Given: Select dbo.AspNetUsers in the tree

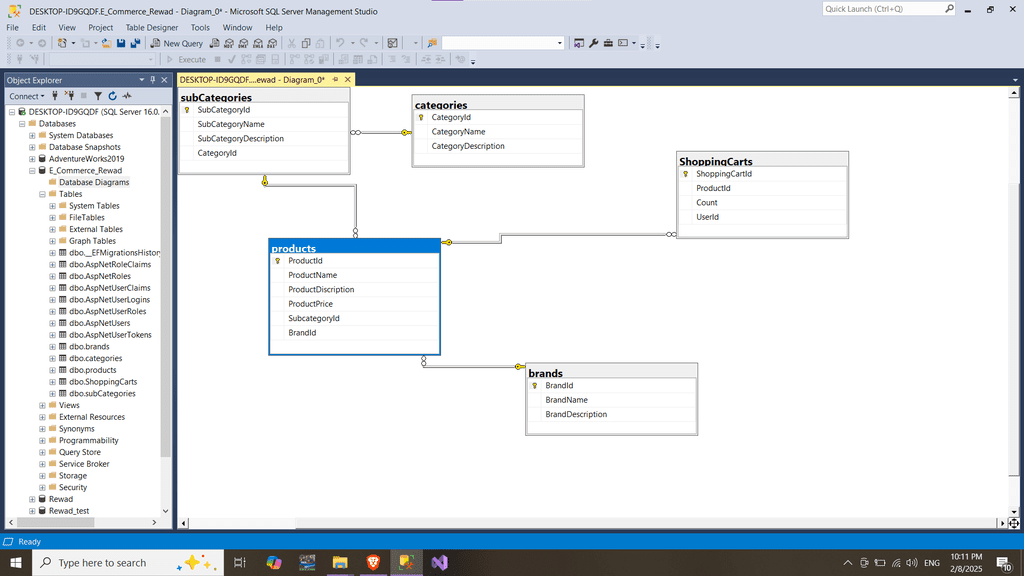Looking at the screenshot, I should [99, 323].
